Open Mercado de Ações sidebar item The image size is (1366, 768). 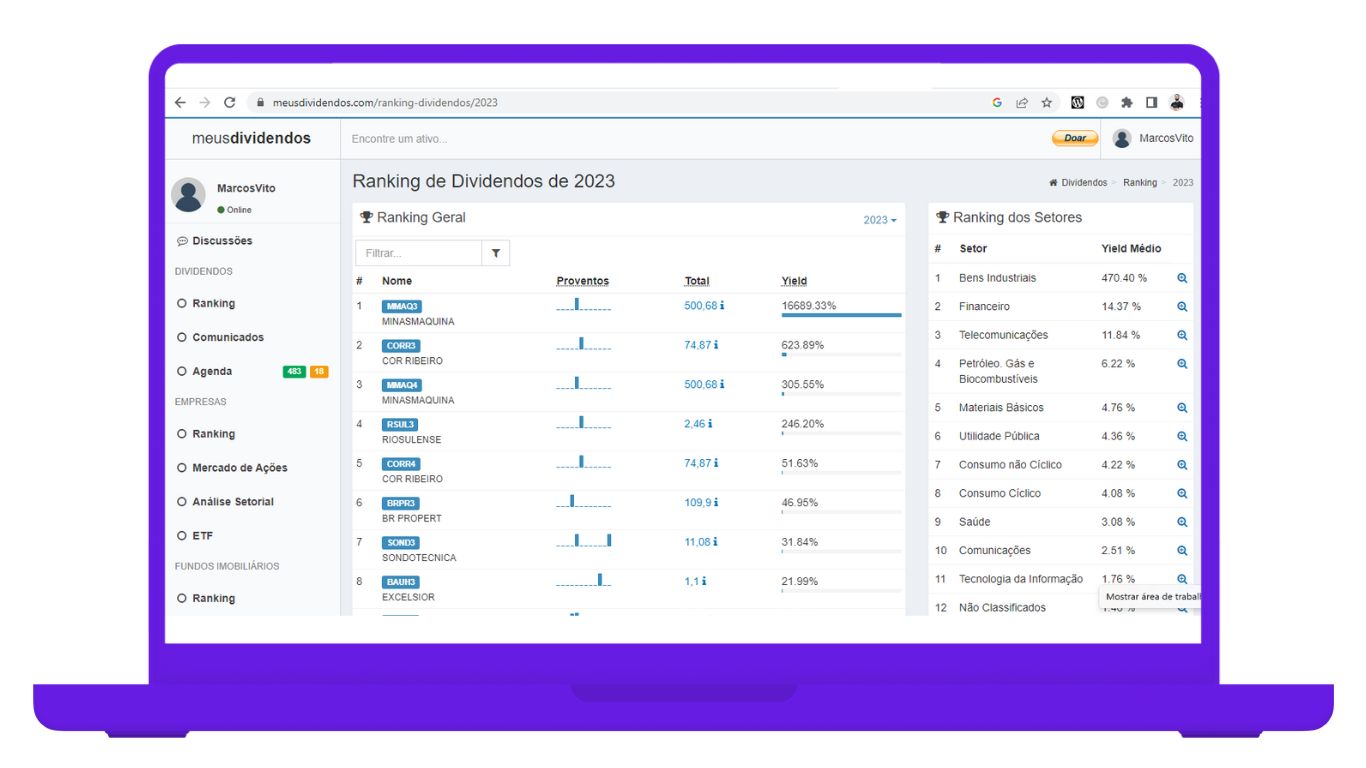coord(239,468)
